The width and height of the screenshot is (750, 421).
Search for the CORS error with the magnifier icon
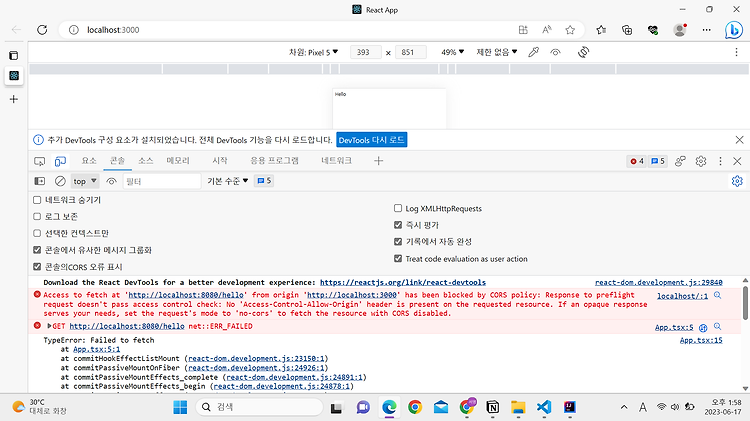717,295
